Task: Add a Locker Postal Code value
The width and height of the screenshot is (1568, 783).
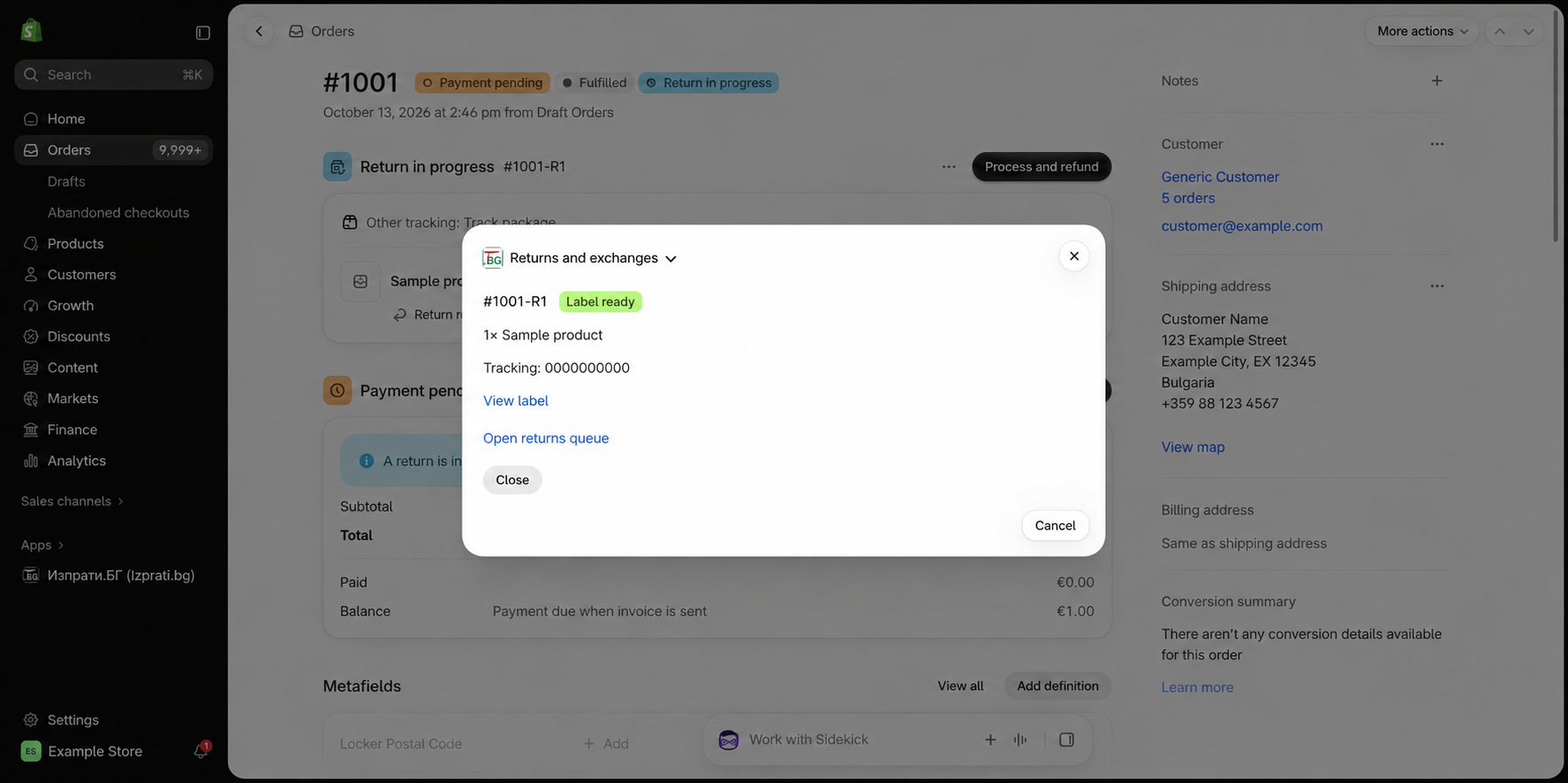Action: pos(606,744)
